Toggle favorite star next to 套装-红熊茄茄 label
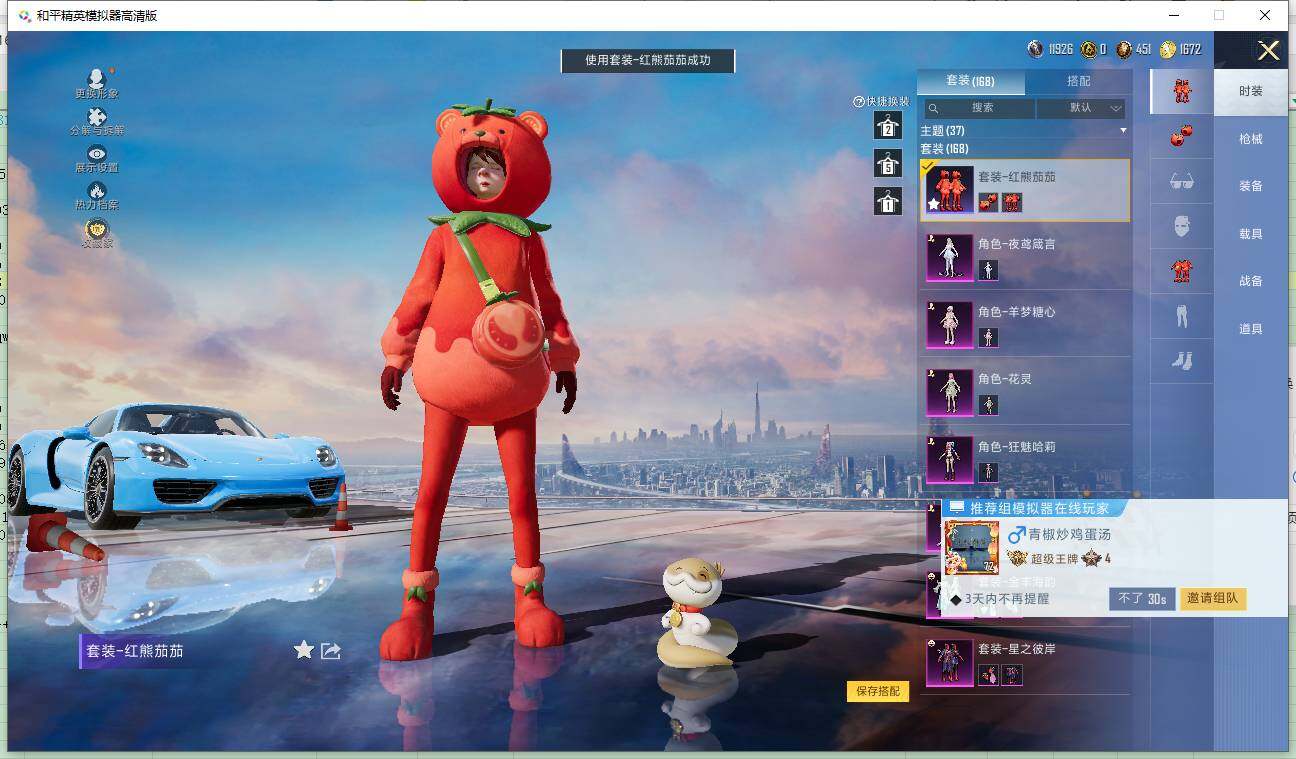The image size is (1296, 759). [304, 650]
